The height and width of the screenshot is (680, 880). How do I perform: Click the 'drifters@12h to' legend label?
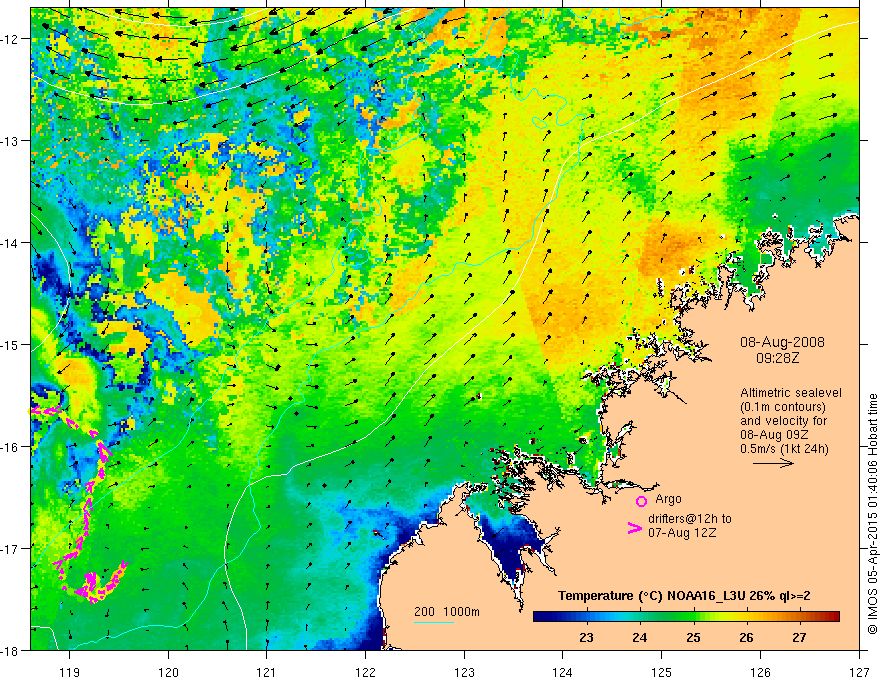[x=690, y=519]
